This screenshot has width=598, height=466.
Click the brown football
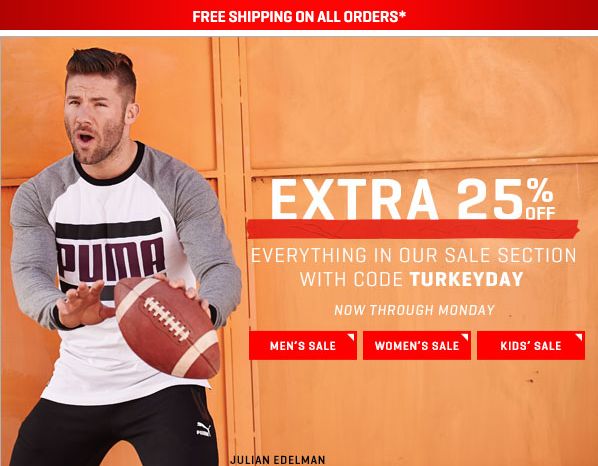click(167, 327)
